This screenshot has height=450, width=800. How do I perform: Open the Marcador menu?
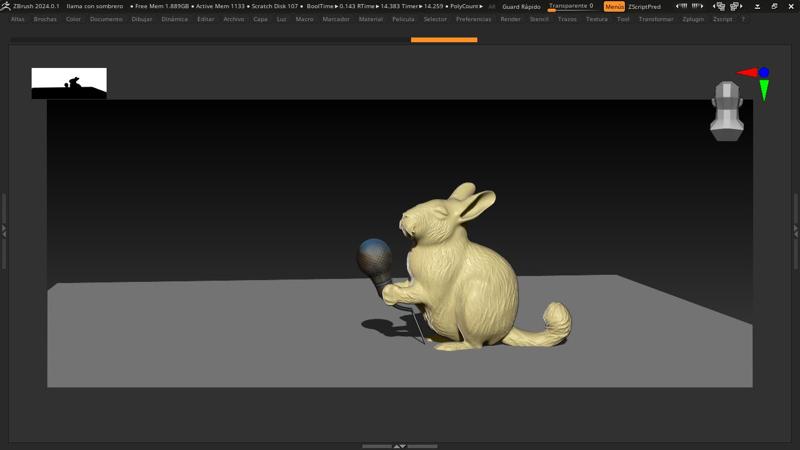[x=336, y=19]
